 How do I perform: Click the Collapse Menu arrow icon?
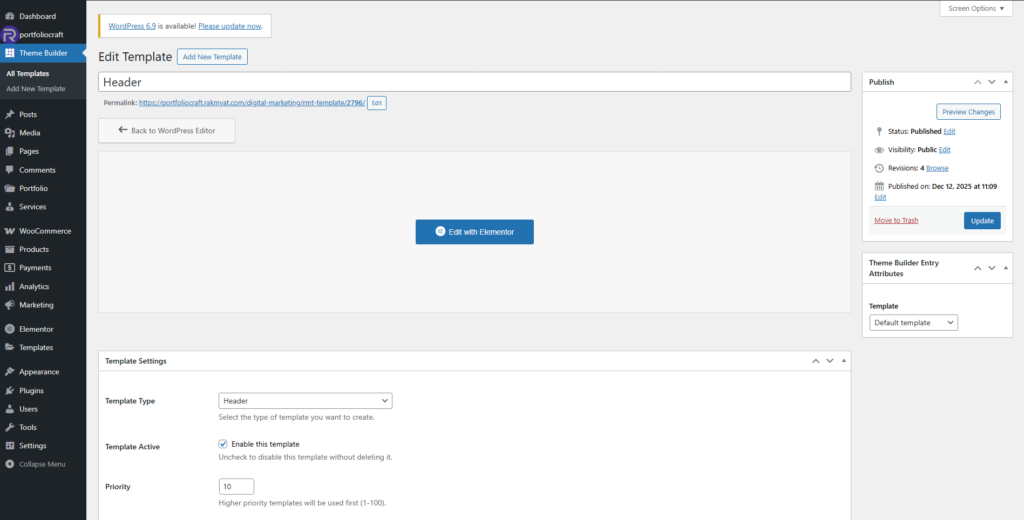[x=10, y=464]
